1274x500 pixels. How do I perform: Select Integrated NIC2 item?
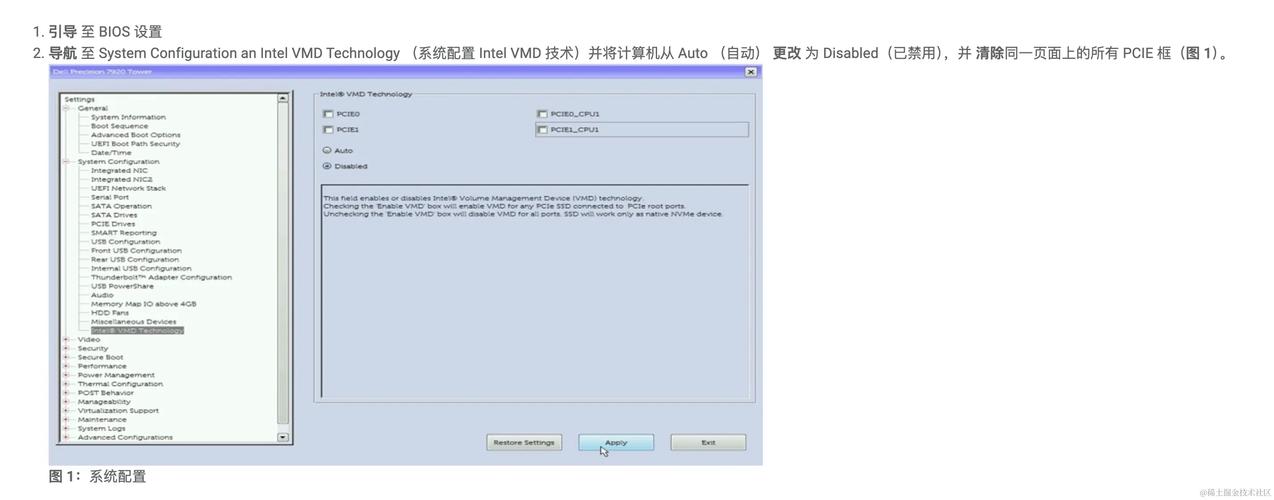[x=121, y=180]
